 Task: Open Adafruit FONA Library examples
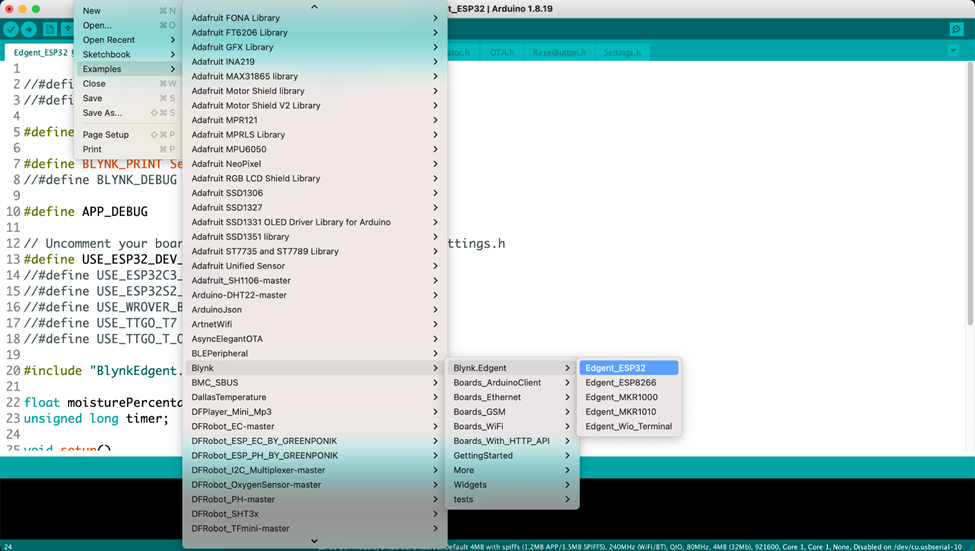pos(315,18)
